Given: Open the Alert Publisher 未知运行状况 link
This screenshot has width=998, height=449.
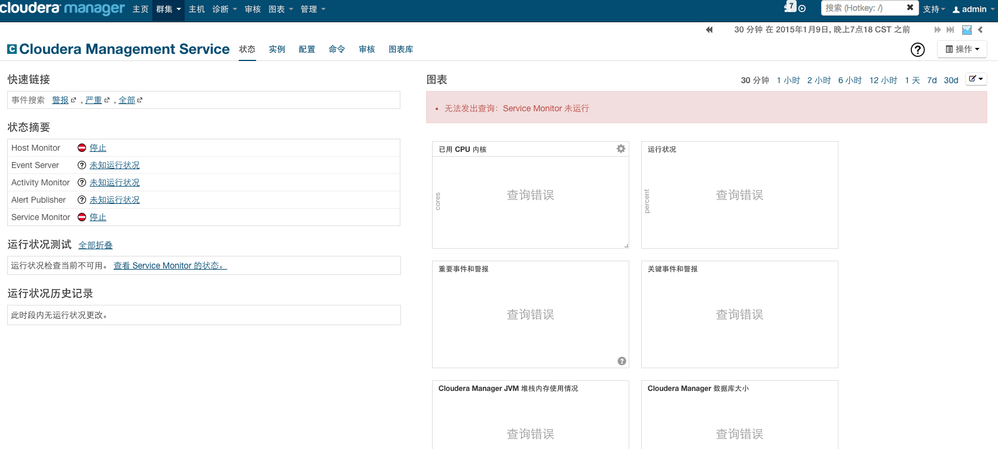Looking at the screenshot, I should coord(115,200).
